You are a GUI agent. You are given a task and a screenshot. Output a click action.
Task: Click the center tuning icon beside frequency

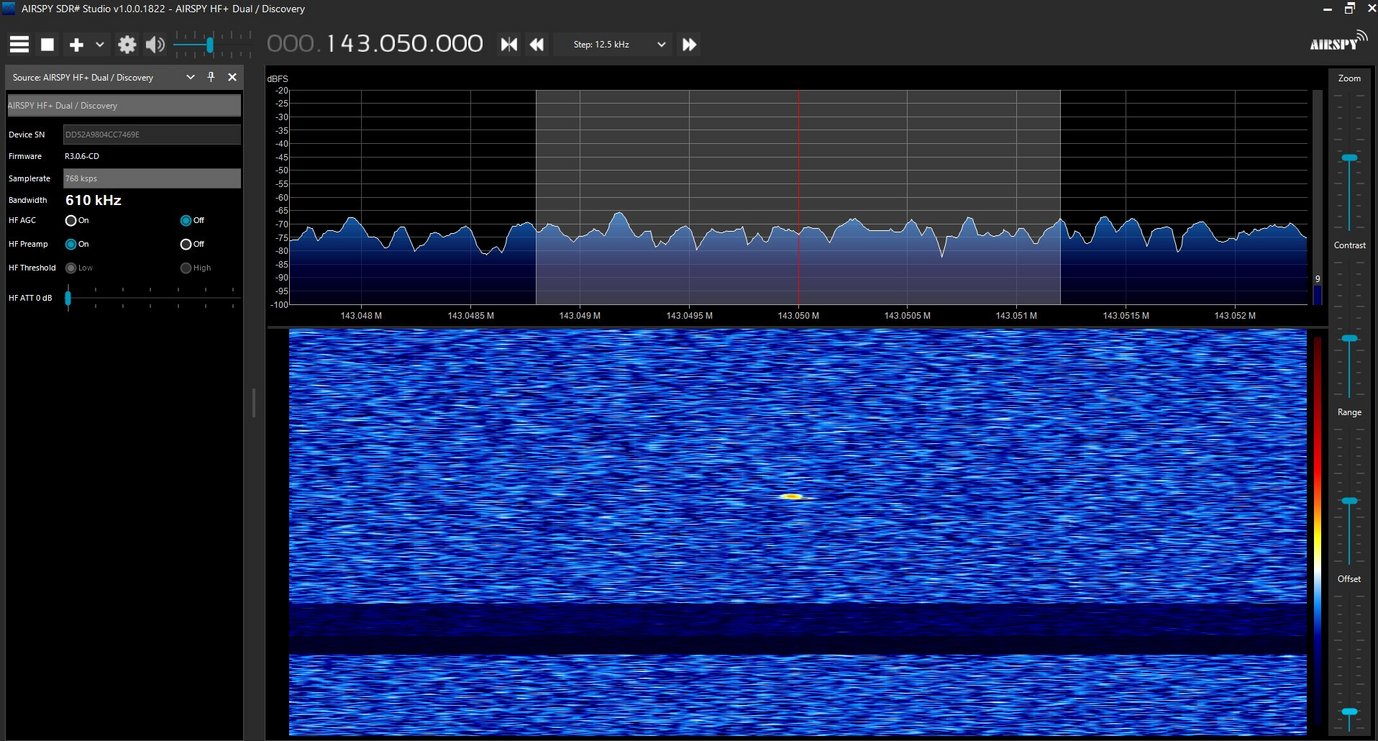(x=509, y=44)
